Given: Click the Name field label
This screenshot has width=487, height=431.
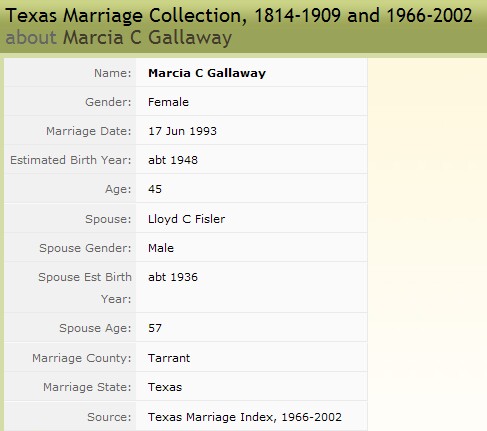Looking at the screenshot, I should [113, 73].
